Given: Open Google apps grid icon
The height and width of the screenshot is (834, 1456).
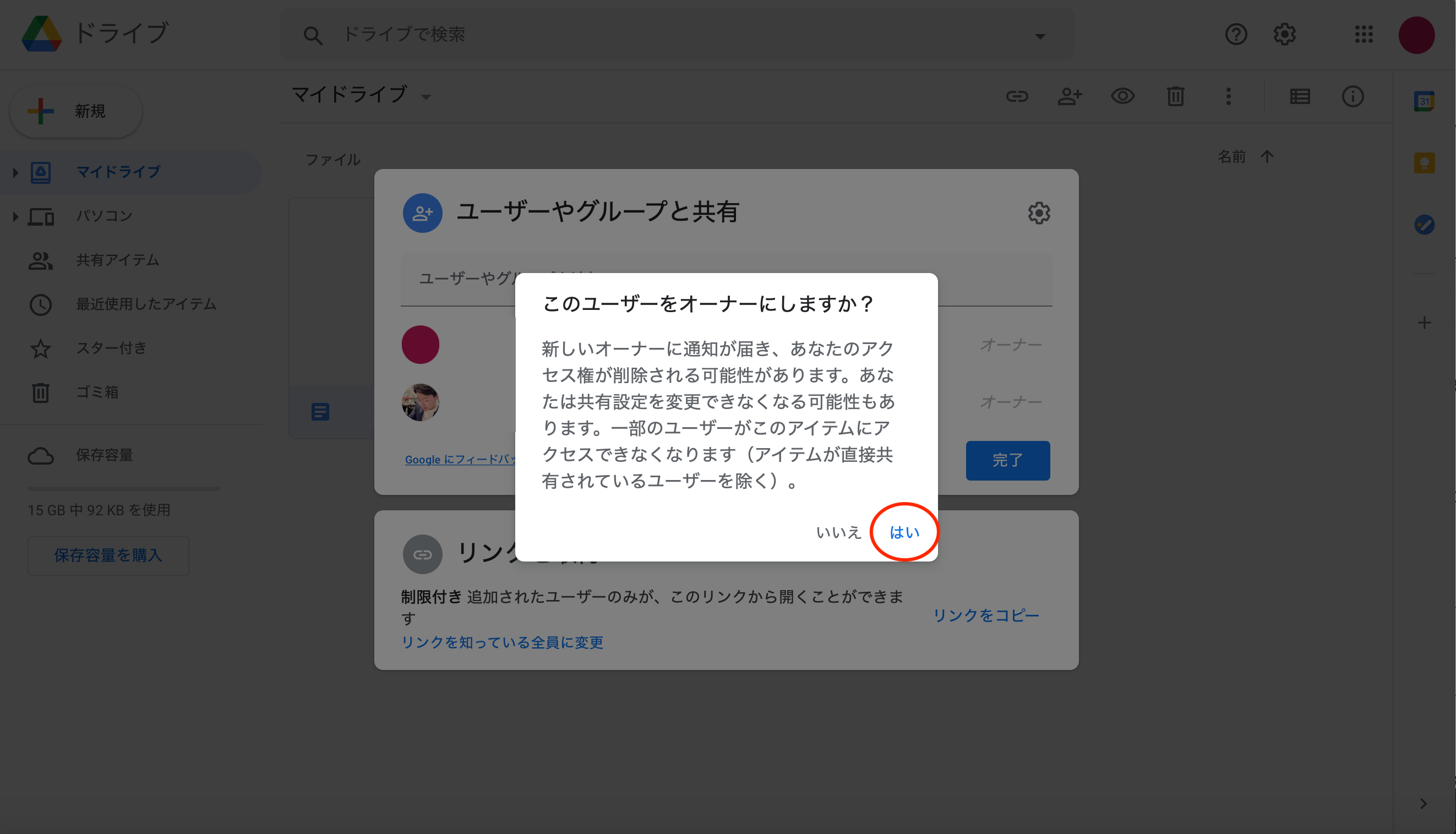Looking at the screenshot, I should point(1364,34).
